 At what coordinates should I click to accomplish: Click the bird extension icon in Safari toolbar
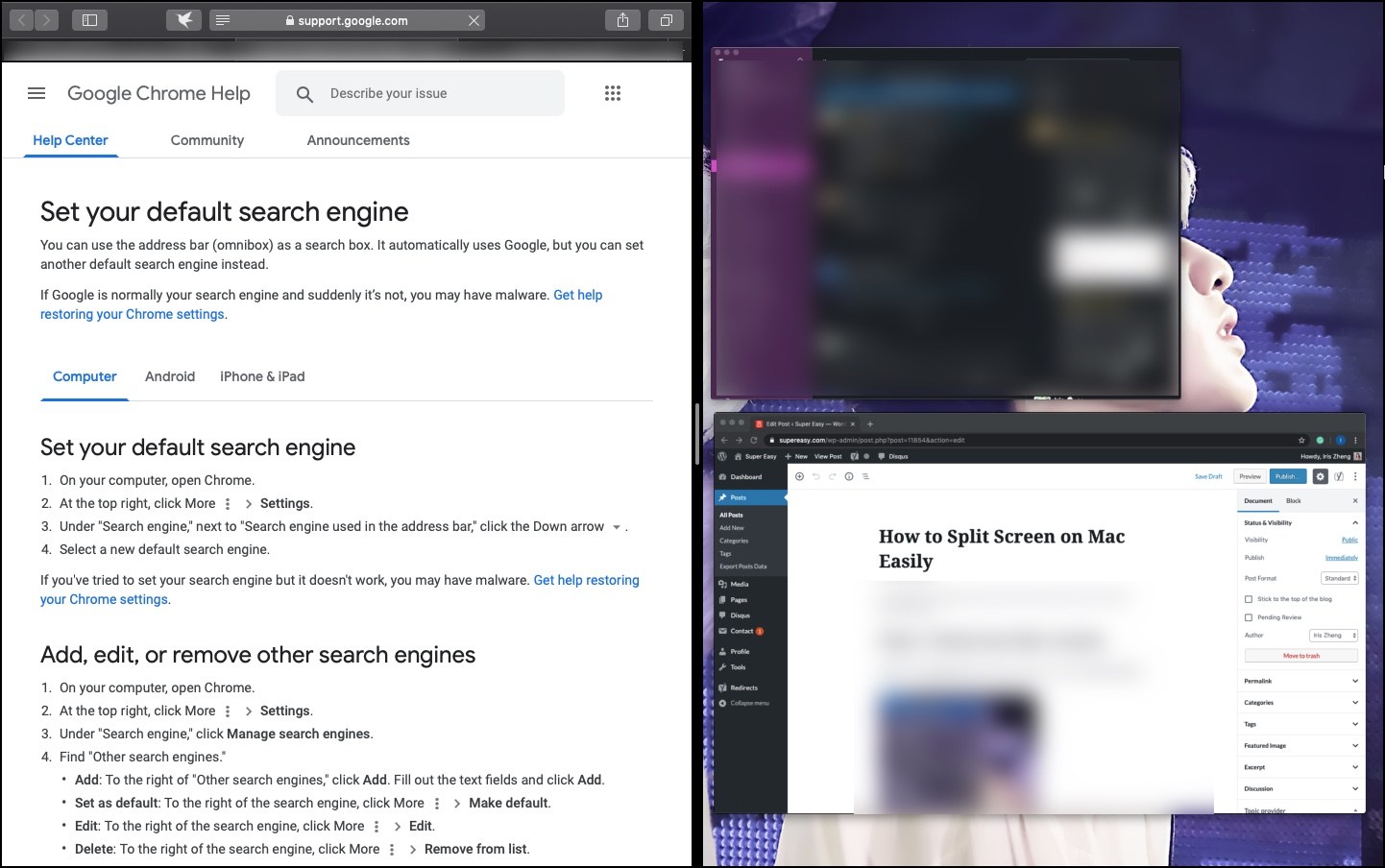(x=183, y=20)
